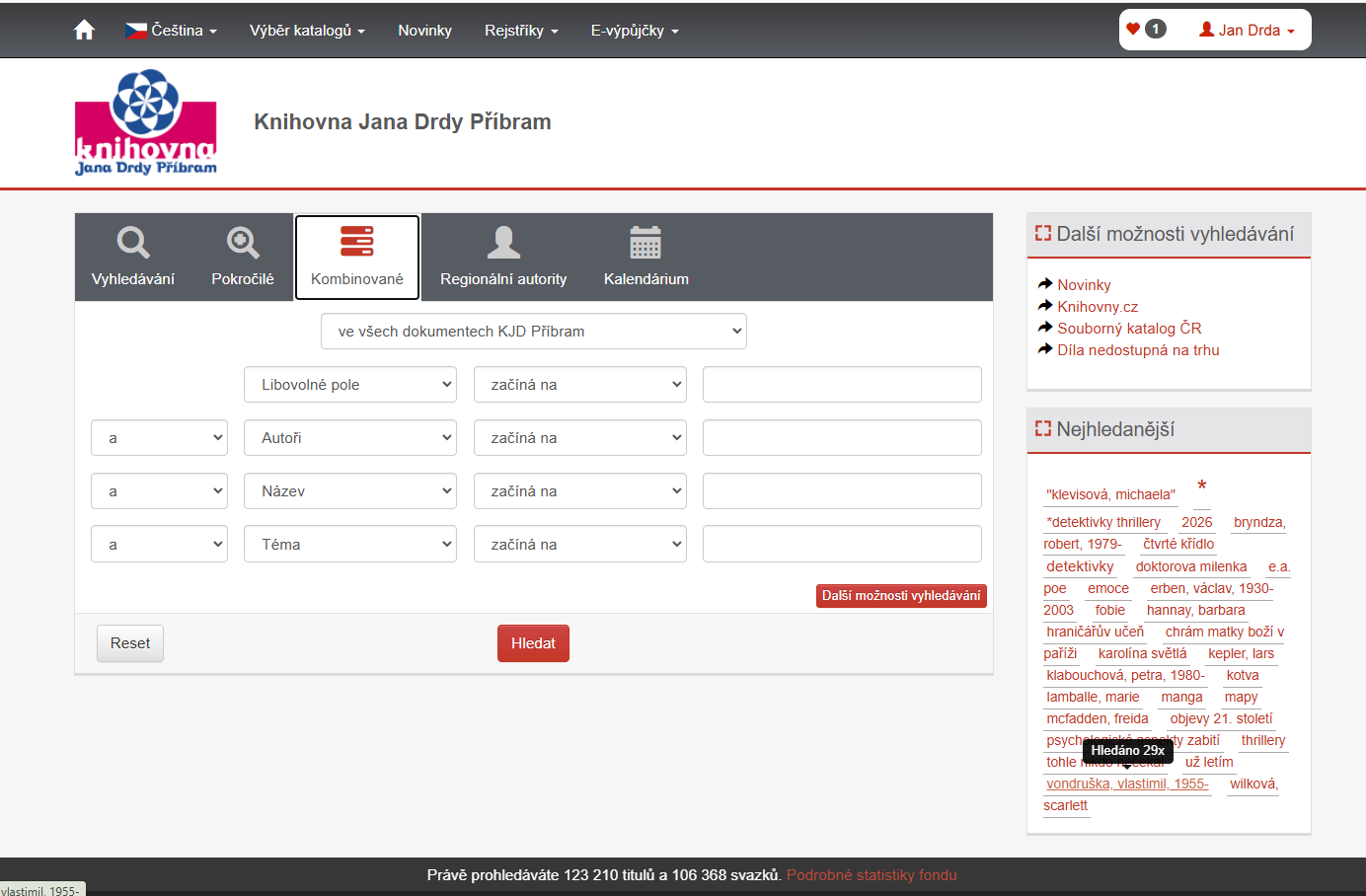Open the favorites heart counter
This screenshot has width=1366, height=896.
point(1146,30)
